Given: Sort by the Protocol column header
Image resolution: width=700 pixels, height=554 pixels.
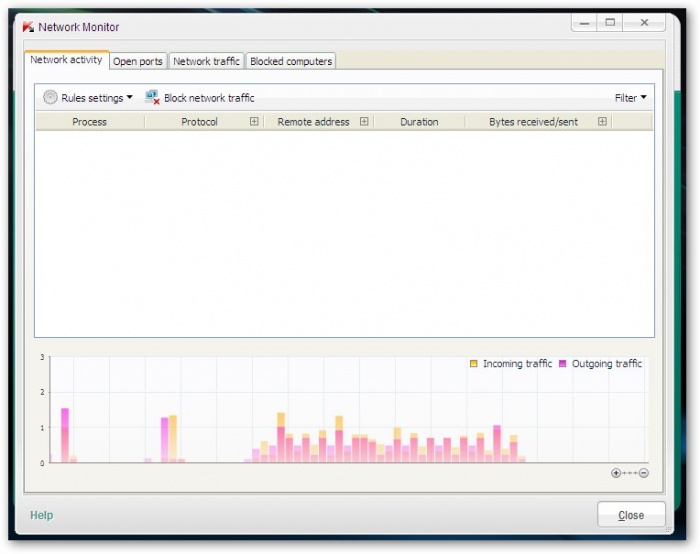Looking at the screenshot, I should point(199,122).
